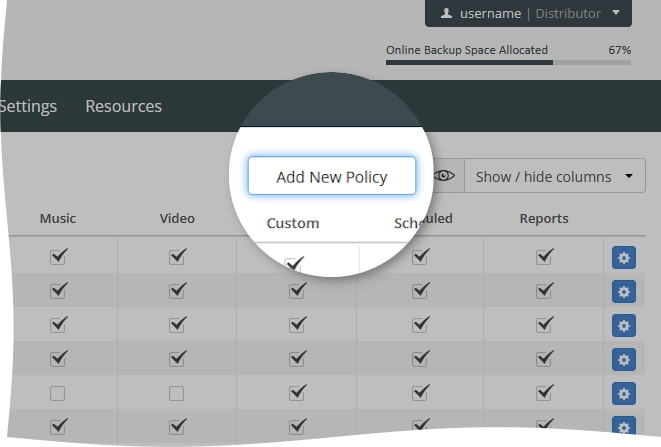Open the Resources menu item
Viewport: 661px width, 447px height.
click(x=124, y=106)
